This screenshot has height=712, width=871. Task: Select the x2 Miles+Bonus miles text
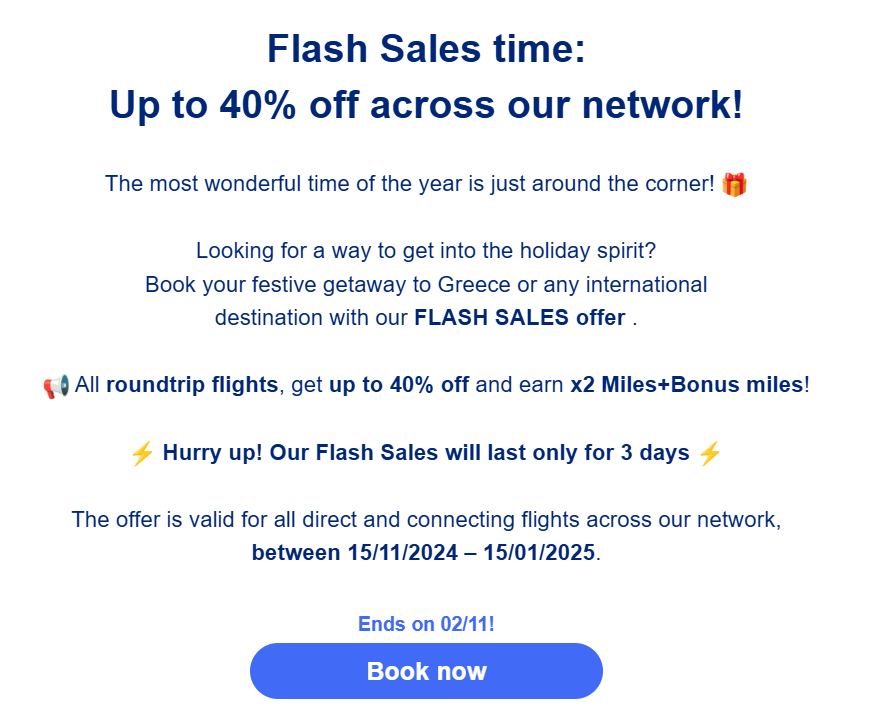pos(687,385)
